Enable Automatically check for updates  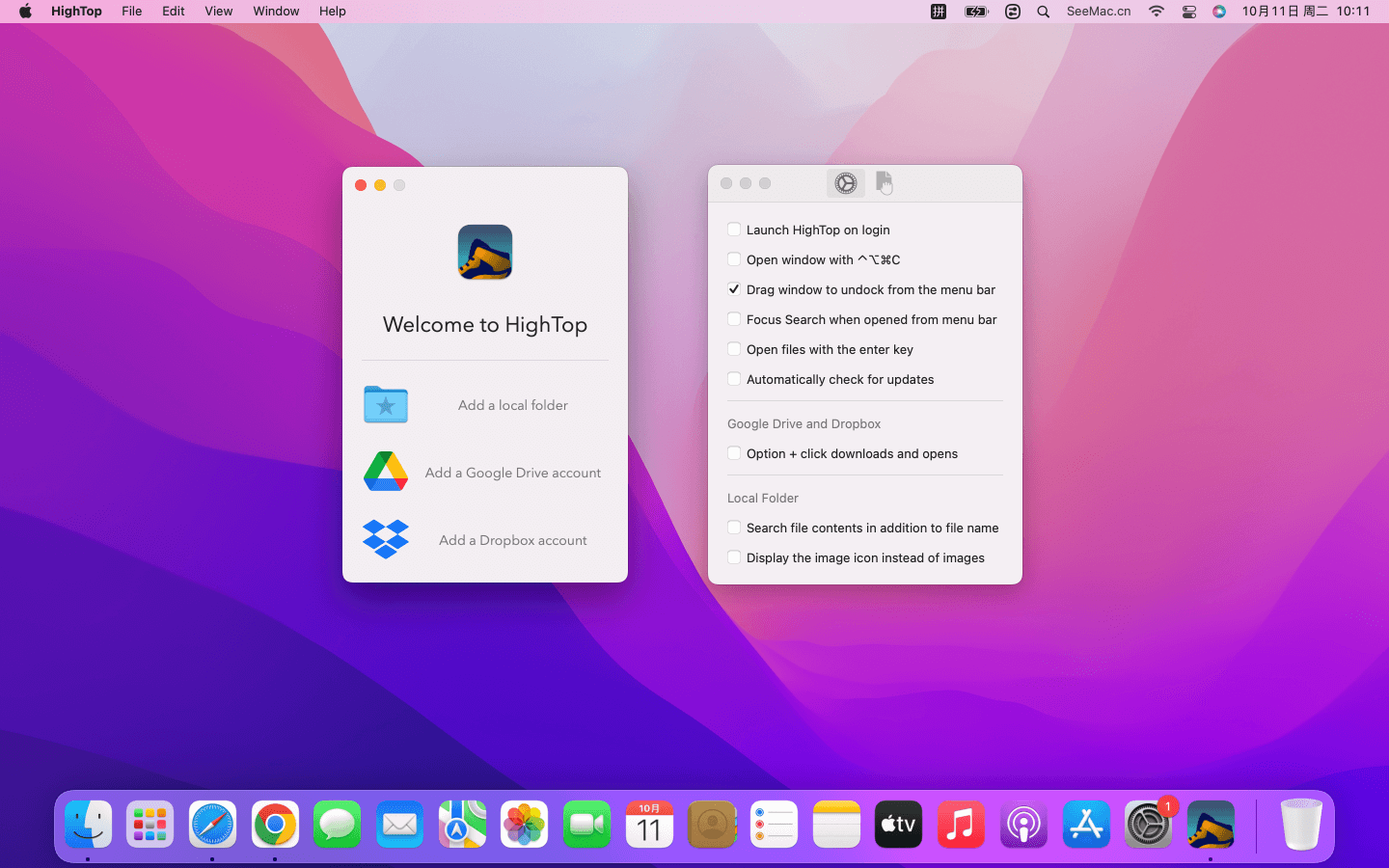[x=734, y=379]
